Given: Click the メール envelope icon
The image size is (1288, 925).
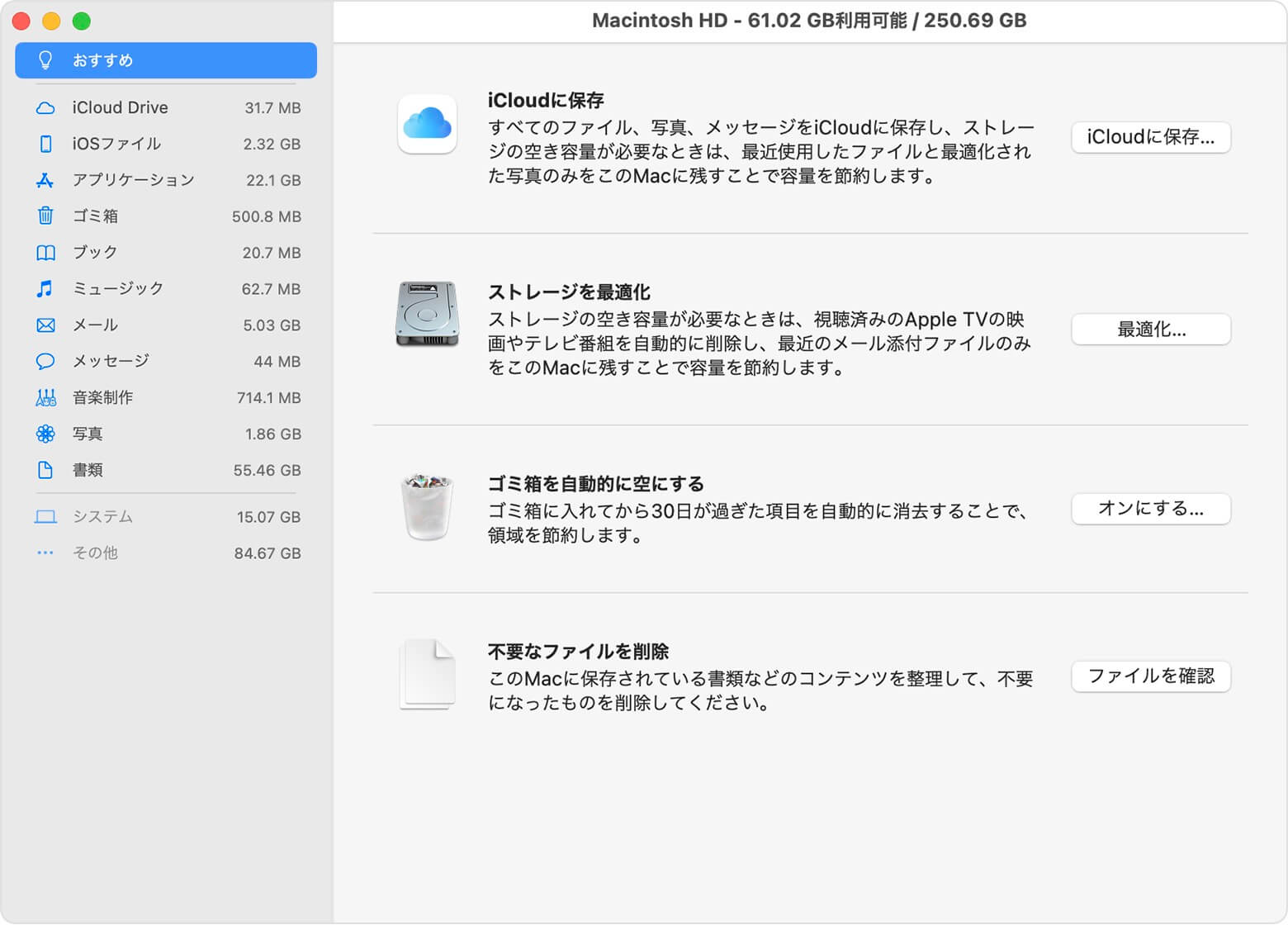Looking at the screenshot, I should point(45,325).
